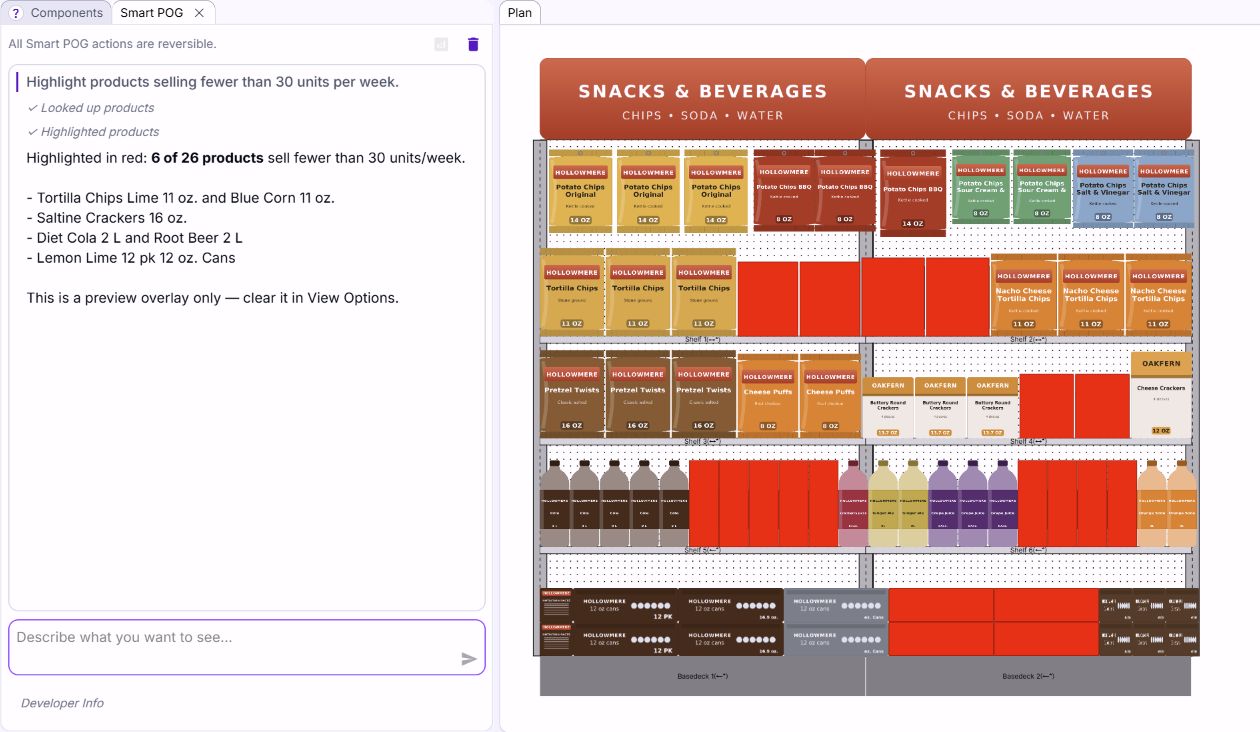1260x732 pixels.
Task: Select the Basedeck 1 label
Action: pyautogui.click(x=703, y=677)
